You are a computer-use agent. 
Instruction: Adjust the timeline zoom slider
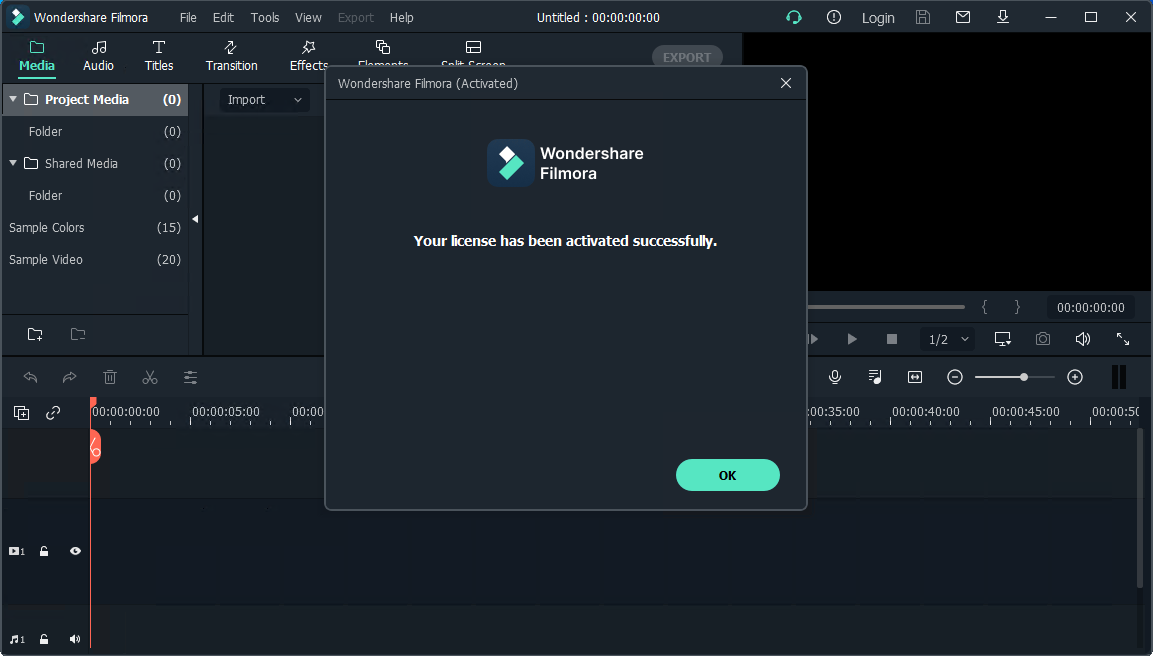click(1026, 377)
